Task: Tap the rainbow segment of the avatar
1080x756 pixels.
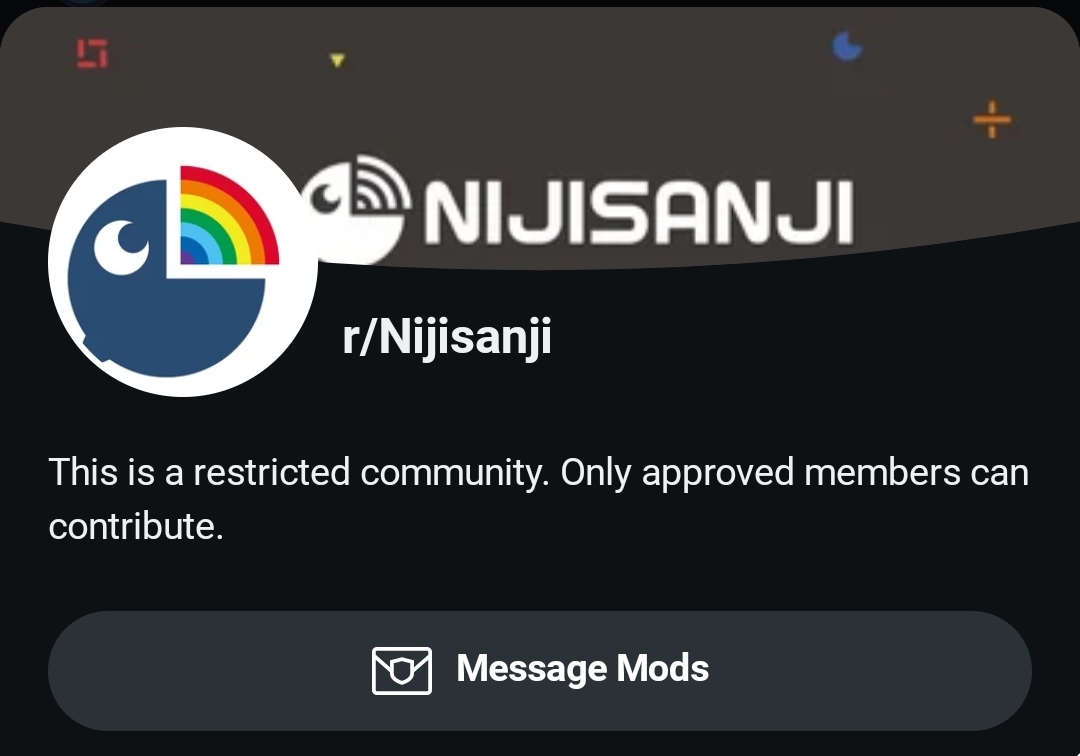Action: [x=229, y=216]
